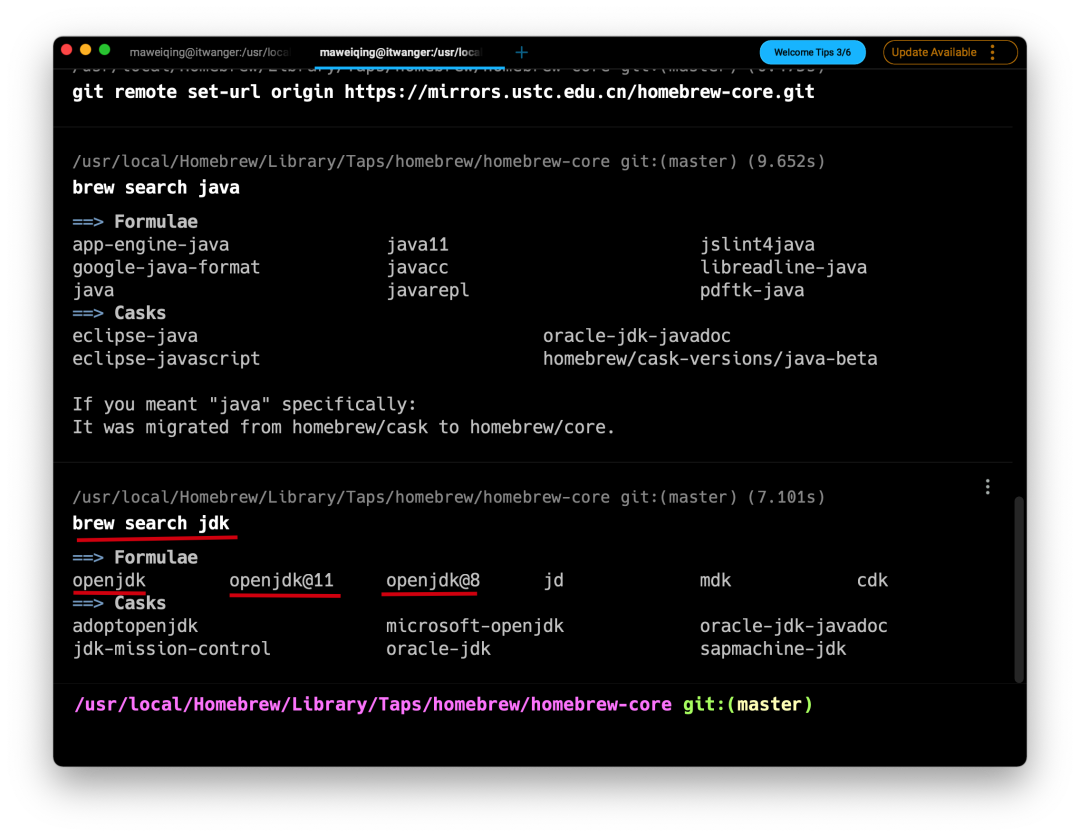
Task: Open a new terminal tab with plus icon
Action: coord(521,52)
